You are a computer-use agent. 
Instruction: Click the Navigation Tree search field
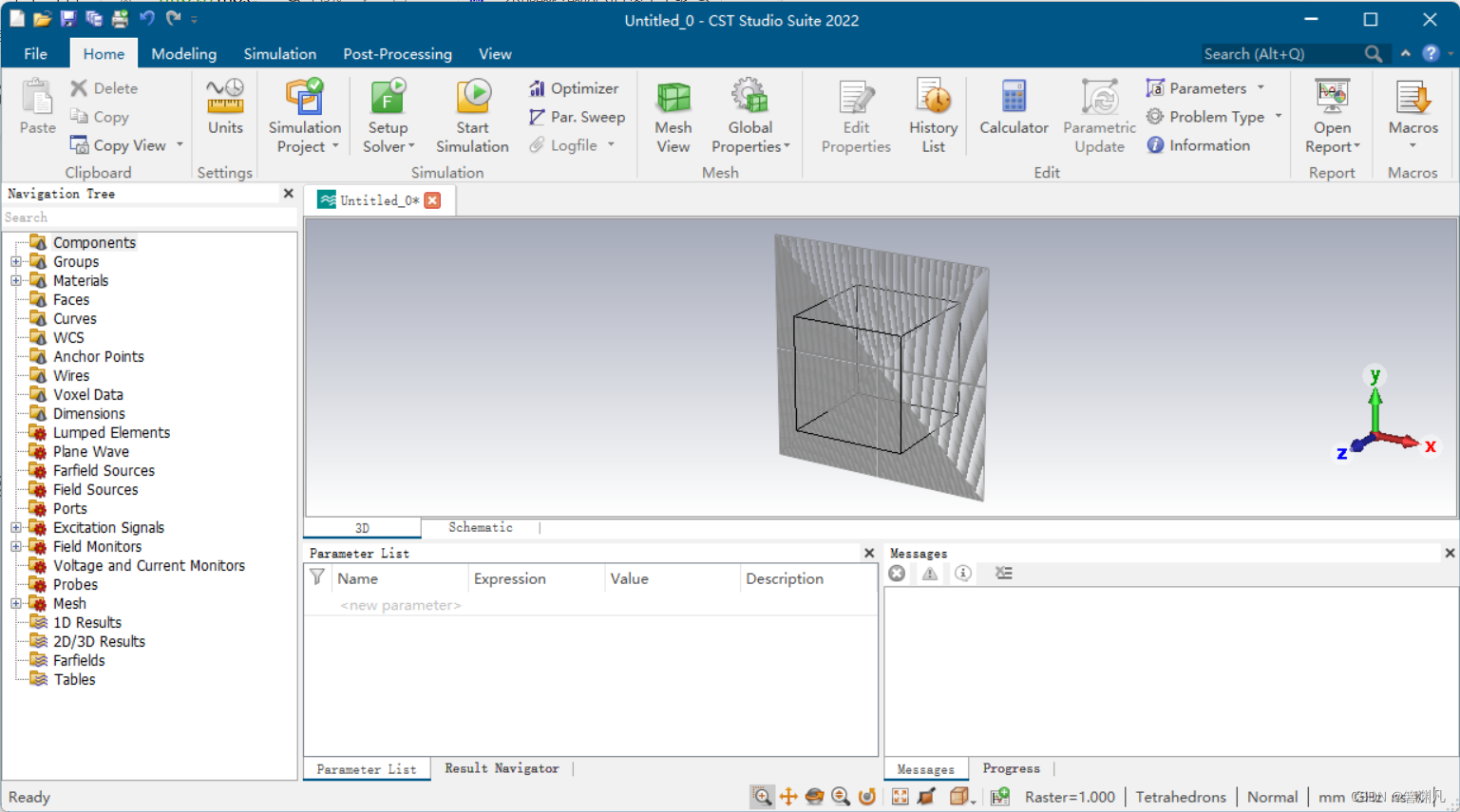[149, 217]
